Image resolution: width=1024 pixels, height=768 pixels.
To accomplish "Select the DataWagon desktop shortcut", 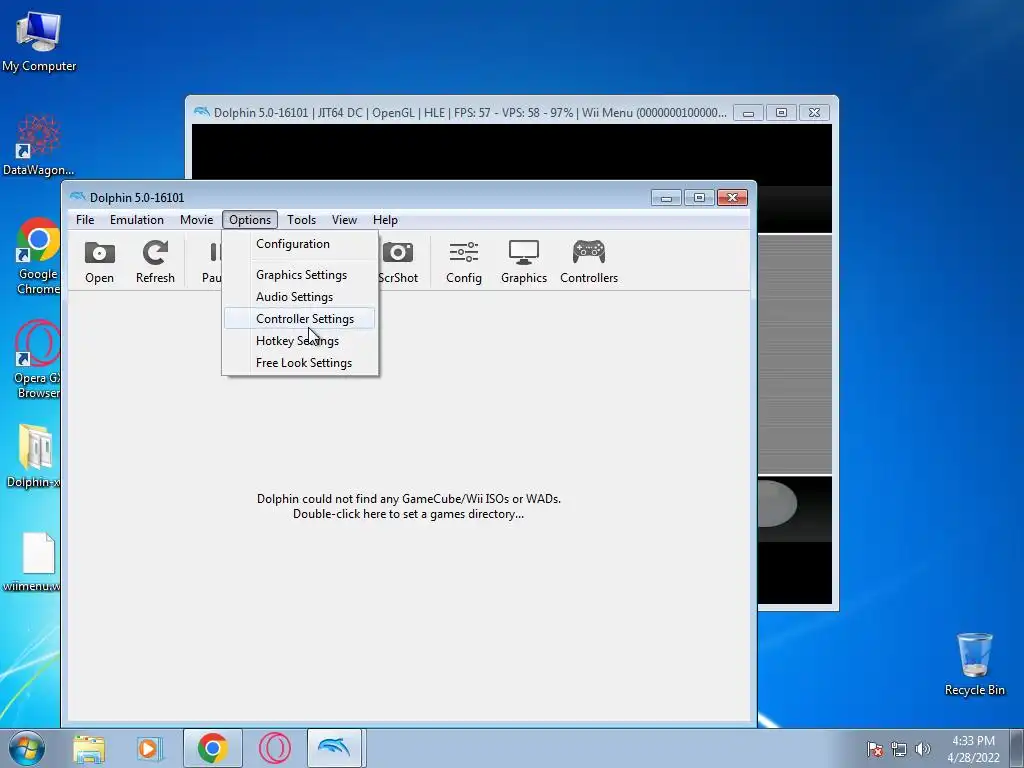I will [39, 145].
